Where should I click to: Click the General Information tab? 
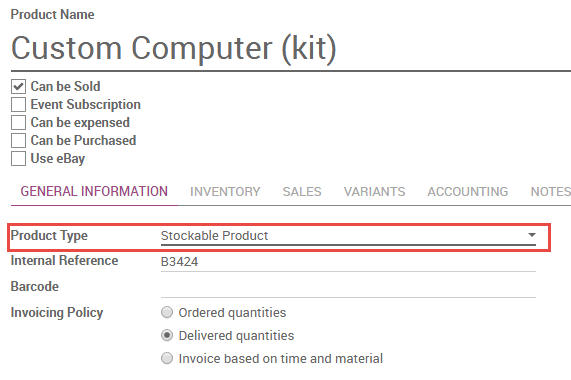click(x=94, y=191)
